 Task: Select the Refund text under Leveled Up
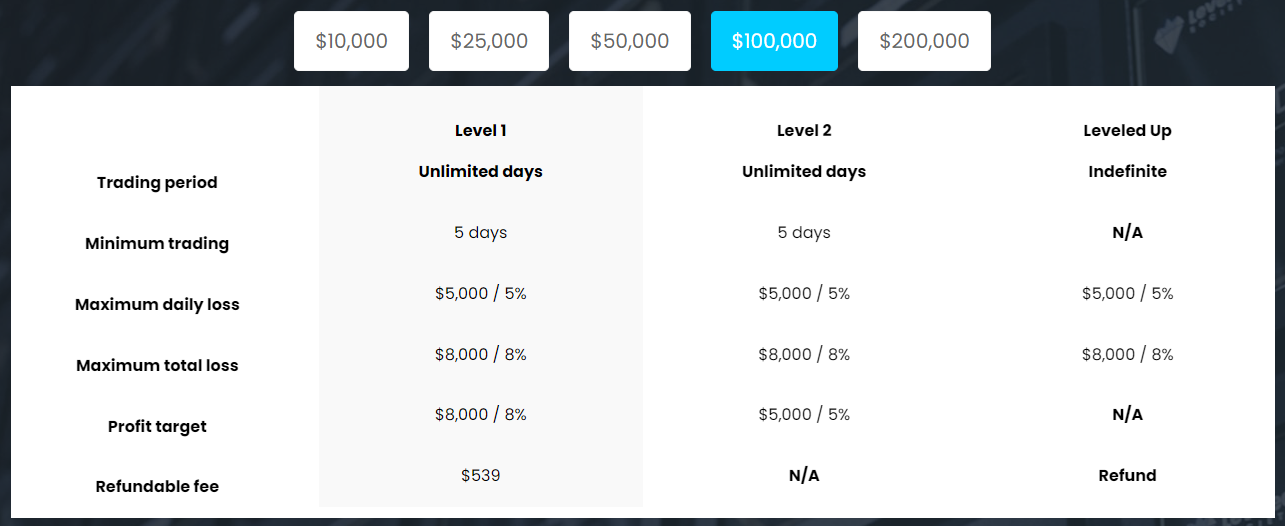click(x=1127, y=476)
